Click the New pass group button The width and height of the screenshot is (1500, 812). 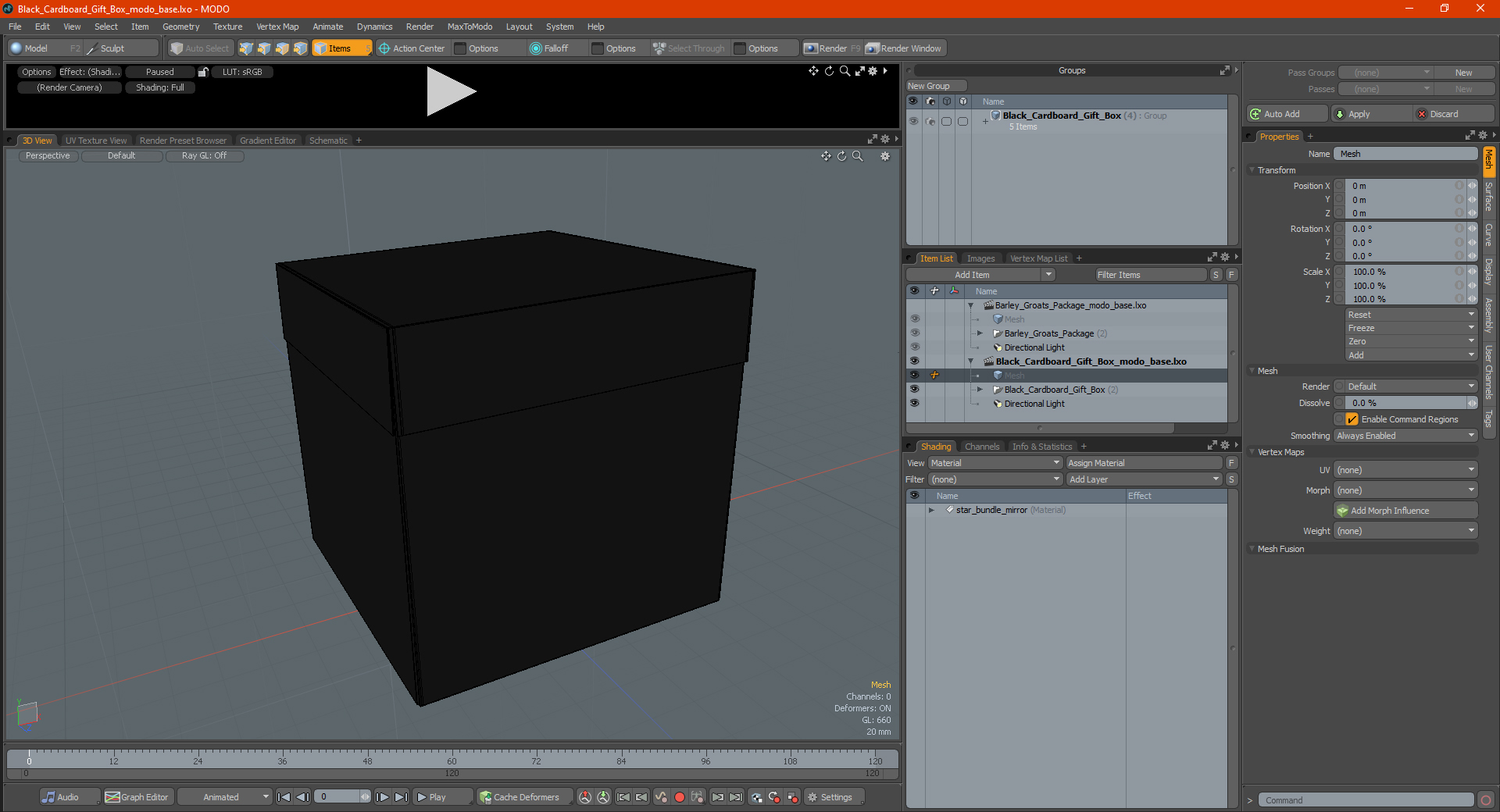coord(1464,73)
